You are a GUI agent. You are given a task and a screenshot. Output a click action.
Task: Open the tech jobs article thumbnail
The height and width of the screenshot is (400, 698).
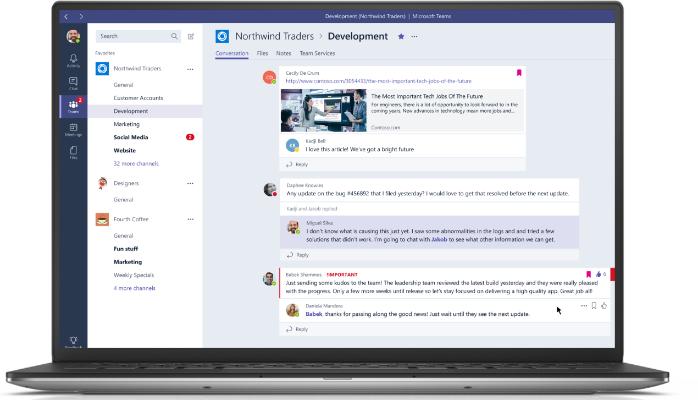(324, 110)
